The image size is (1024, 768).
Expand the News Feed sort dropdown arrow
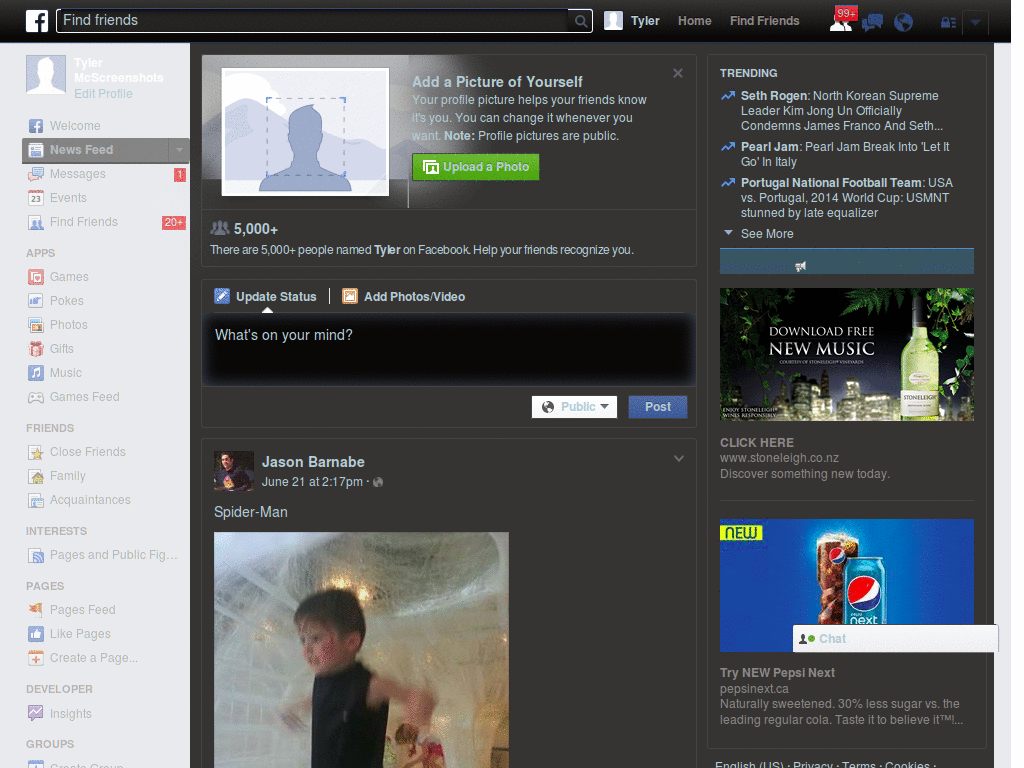(x=178, y=150)
